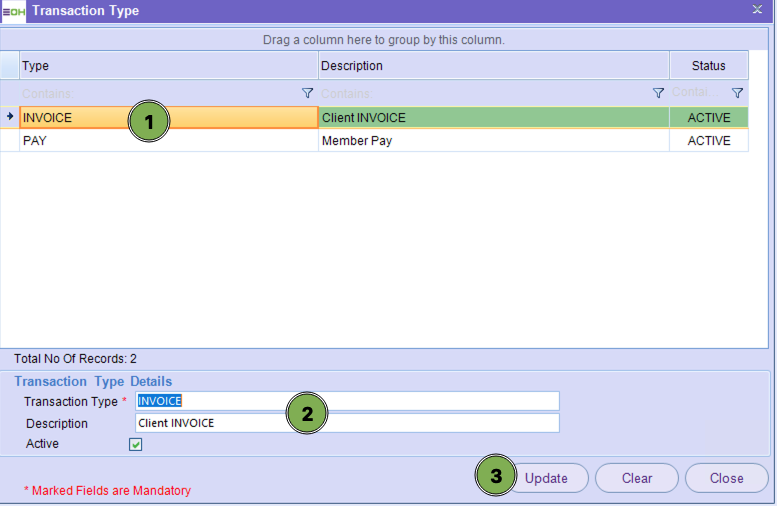Image resolution: width=777 pixels, height=506 pixels.
Task: Click the Client INVOICE description cell
Action: pyautogui.click(x=493, y=118)
